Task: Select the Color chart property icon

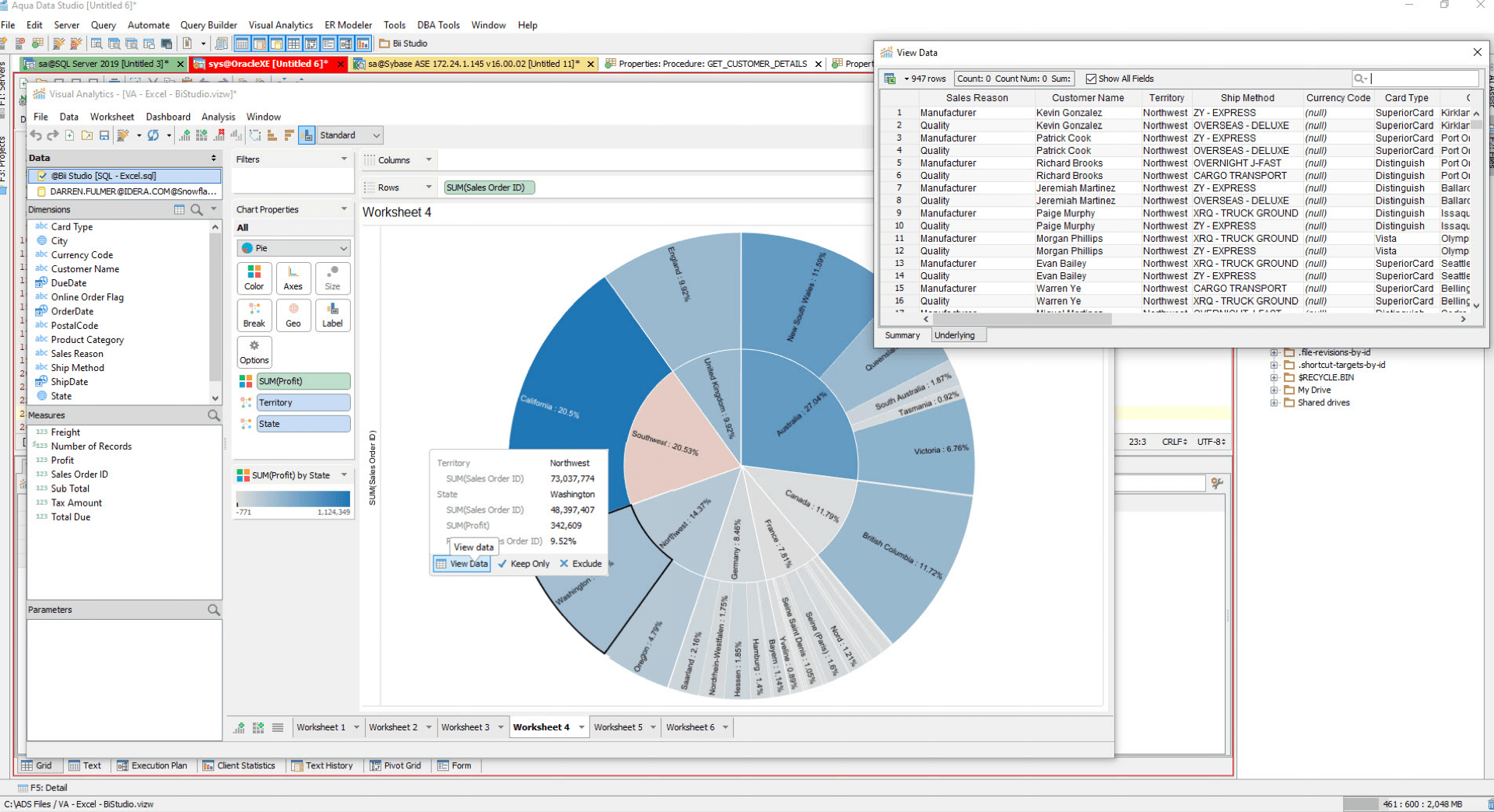Action: [x=254, y=278]
